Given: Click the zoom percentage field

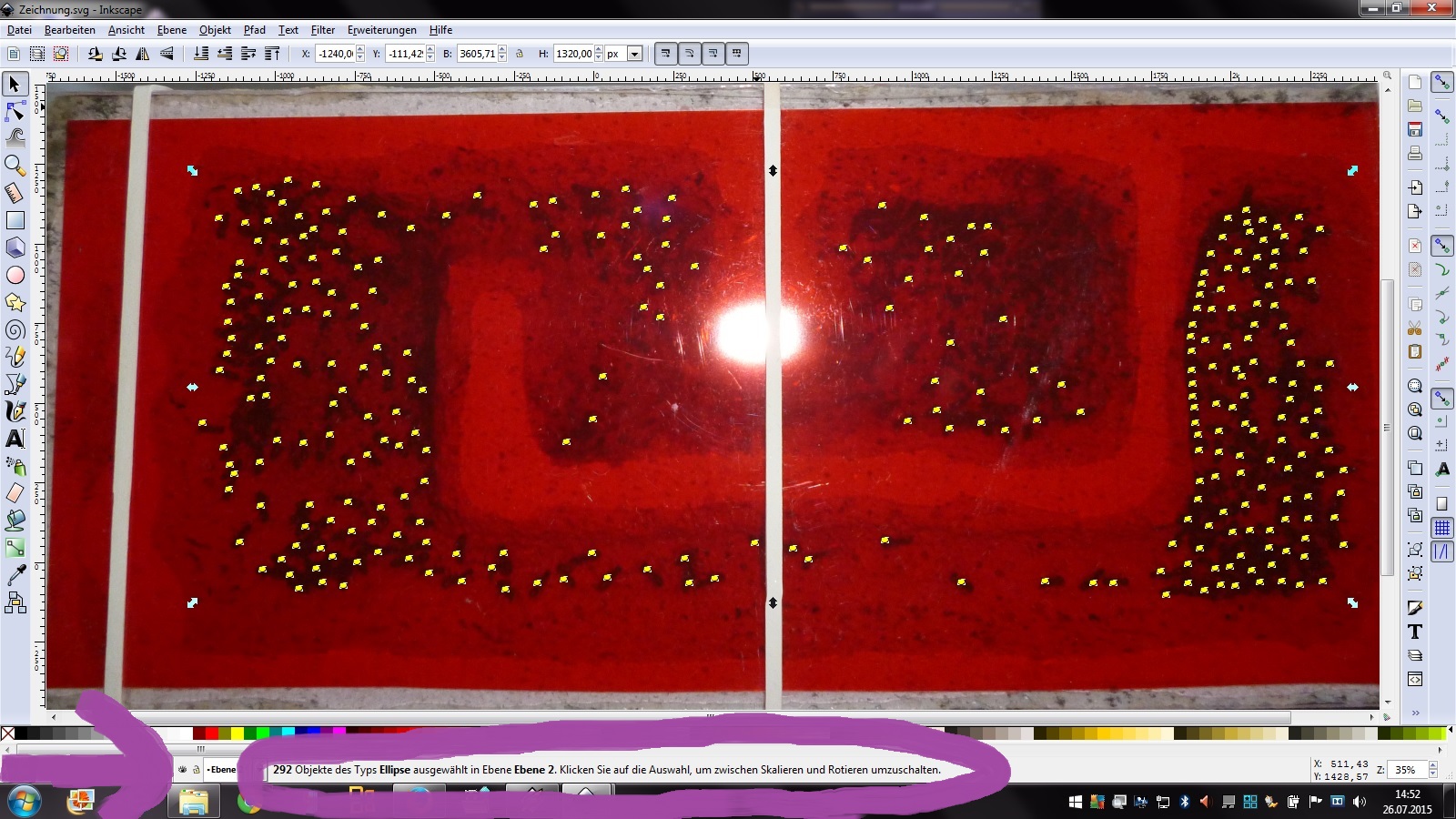Looking at the screenshot, I should pos(1407,770).
